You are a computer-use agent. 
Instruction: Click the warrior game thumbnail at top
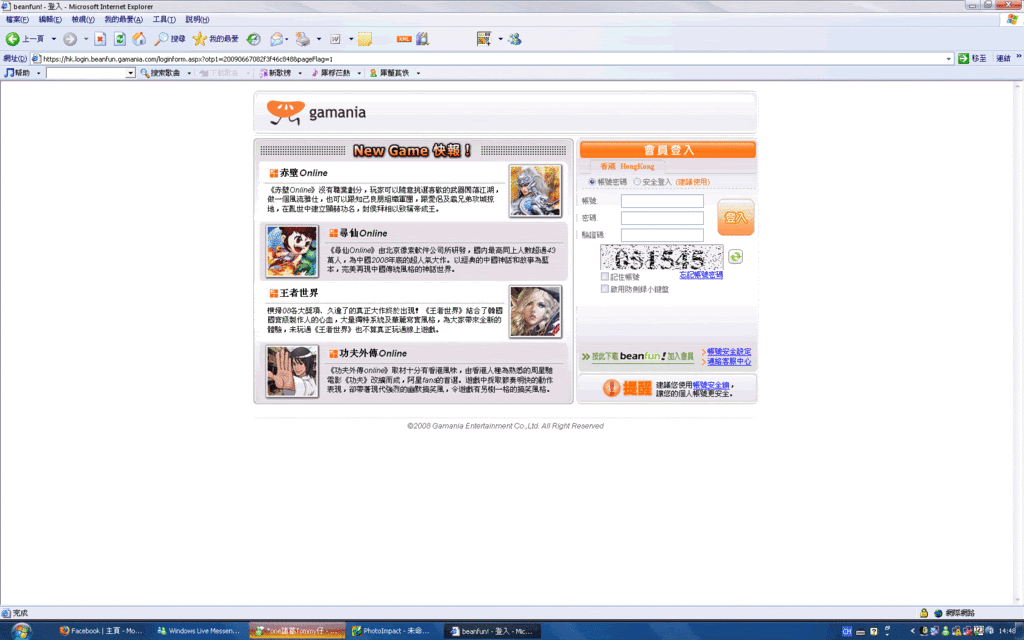coord(535,191)
